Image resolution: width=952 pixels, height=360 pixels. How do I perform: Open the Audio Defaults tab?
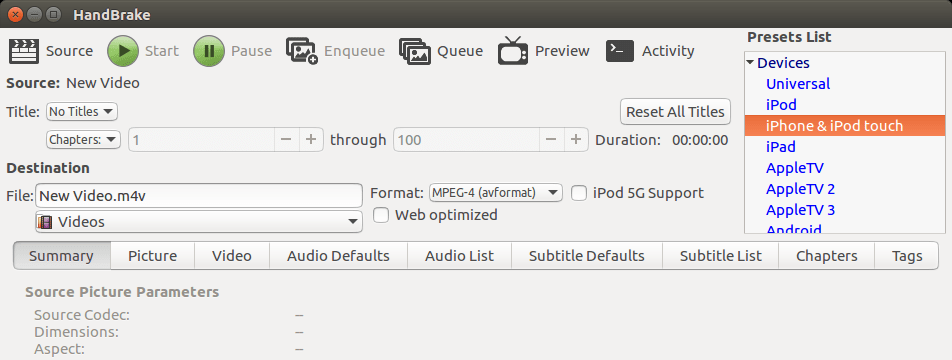pyautogui.click(x=338, y=256)
